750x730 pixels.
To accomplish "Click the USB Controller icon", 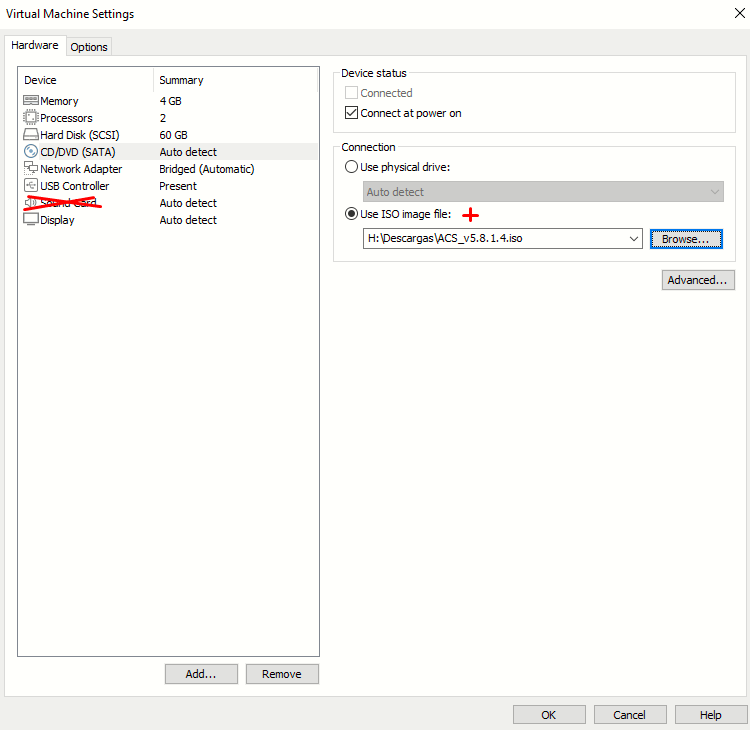I will click(31, 185).
